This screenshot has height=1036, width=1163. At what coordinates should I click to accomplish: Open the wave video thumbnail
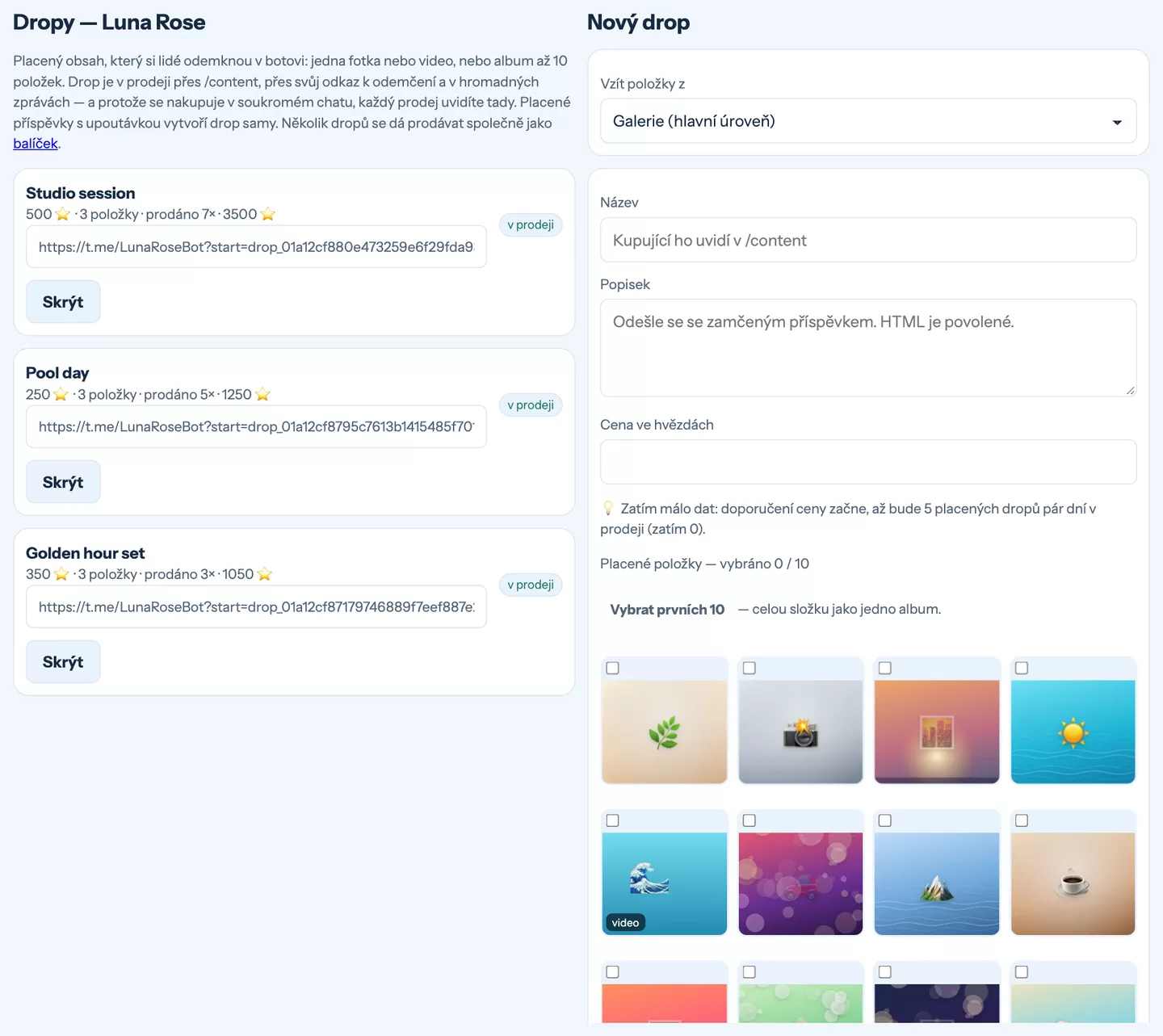(x=665, y=883)
